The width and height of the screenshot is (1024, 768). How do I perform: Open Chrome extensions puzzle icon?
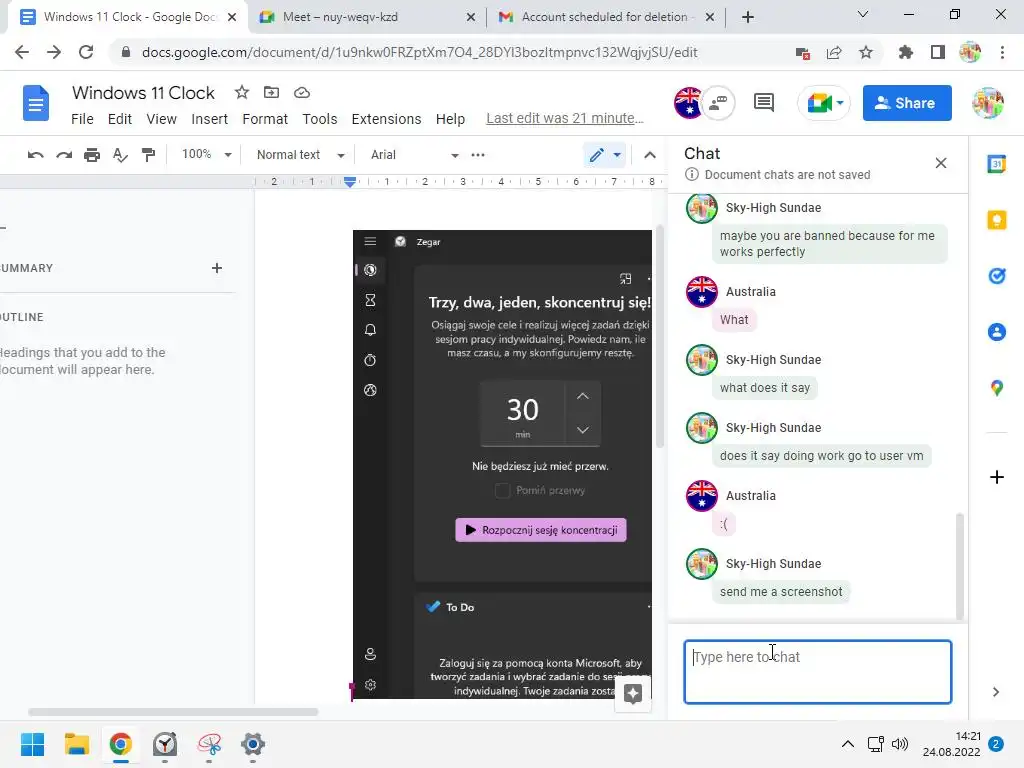click(905, 52)
